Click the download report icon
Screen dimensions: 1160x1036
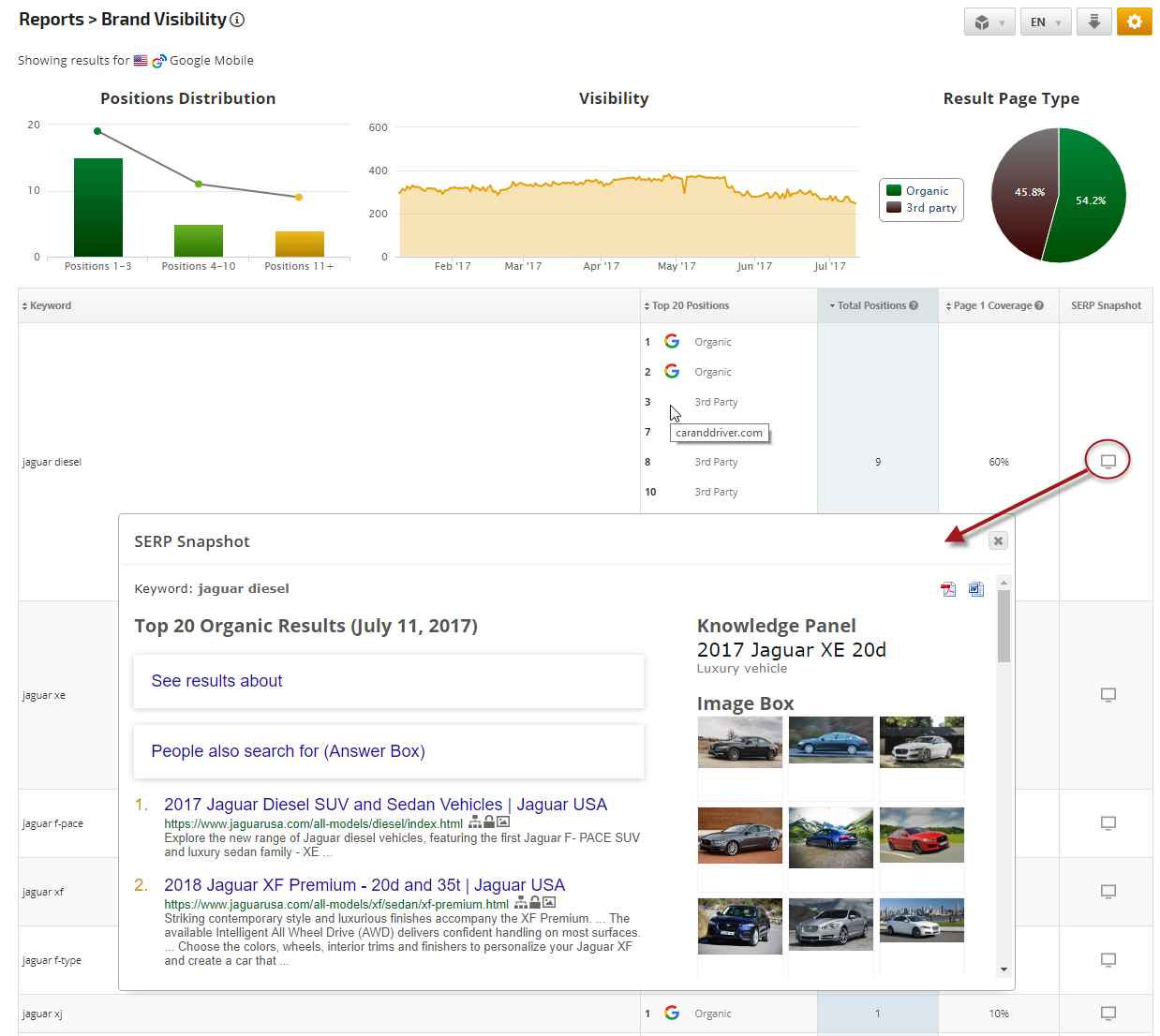1093,22
